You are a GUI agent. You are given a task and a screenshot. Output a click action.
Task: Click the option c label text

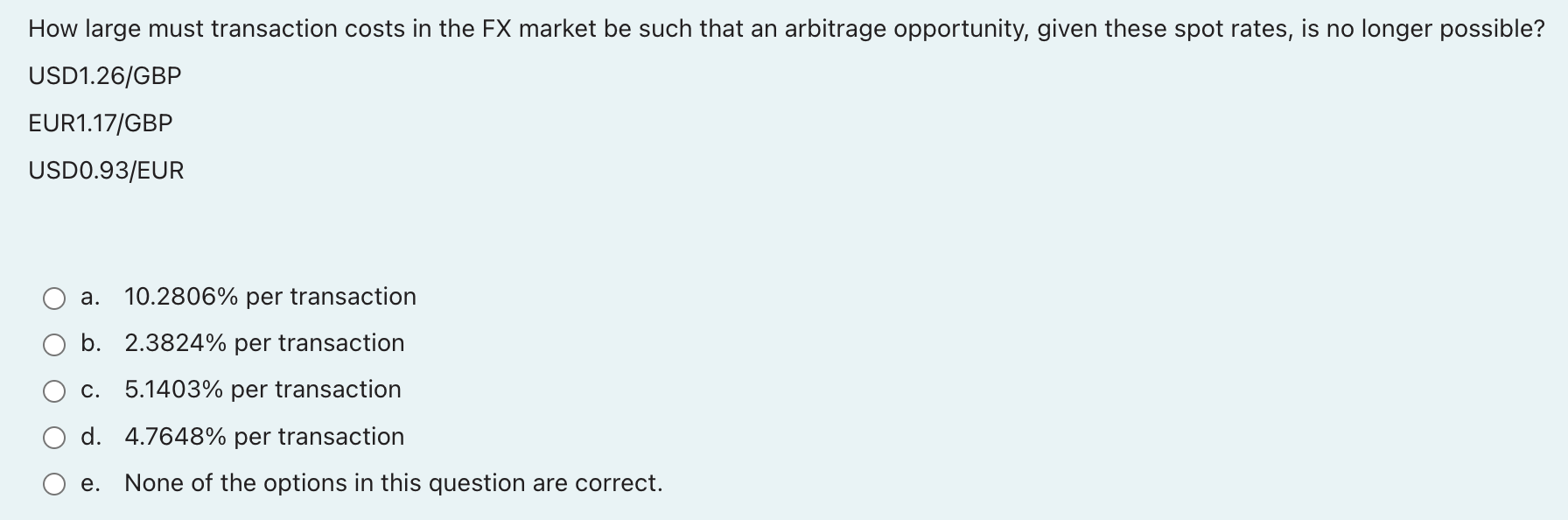coord(90,390)
